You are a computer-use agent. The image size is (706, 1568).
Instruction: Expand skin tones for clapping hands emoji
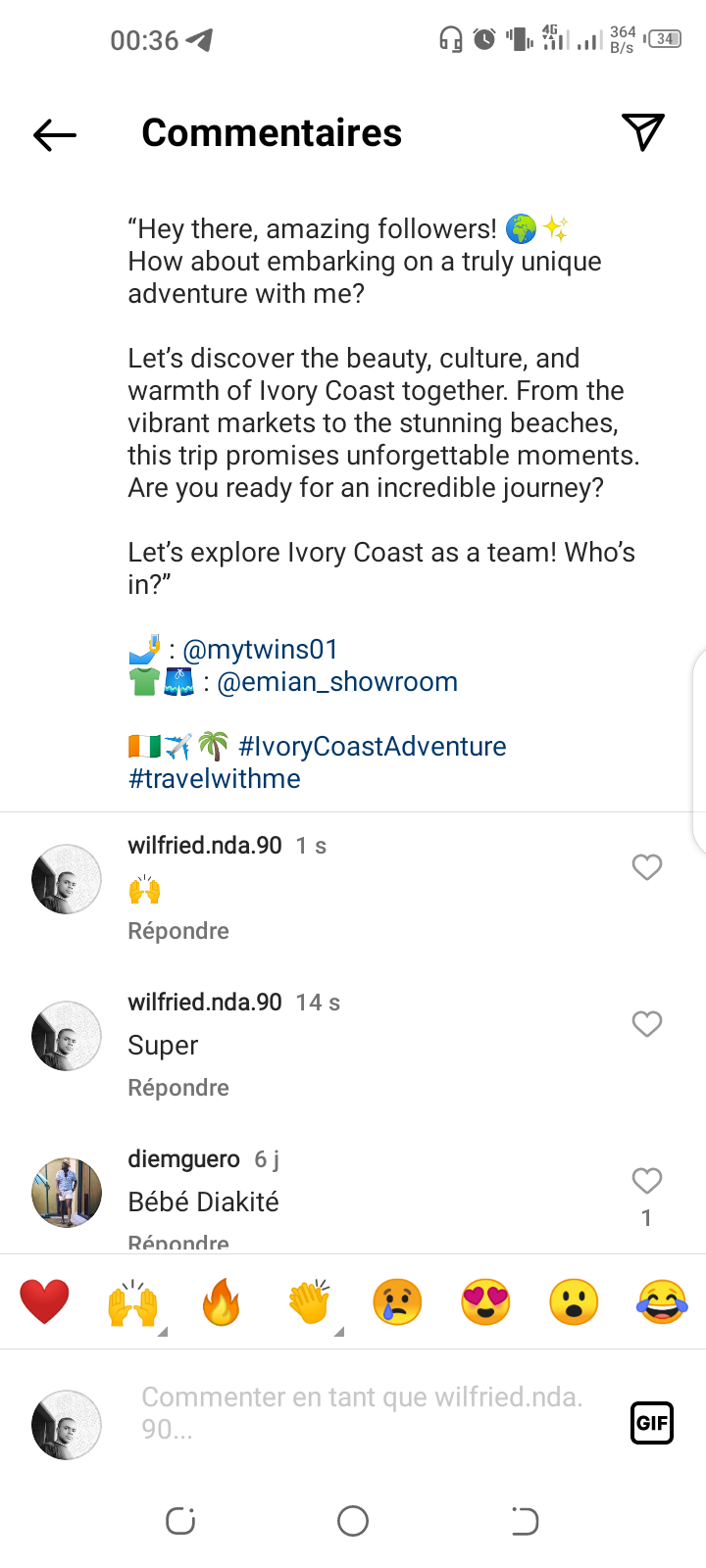(339, 1331)
